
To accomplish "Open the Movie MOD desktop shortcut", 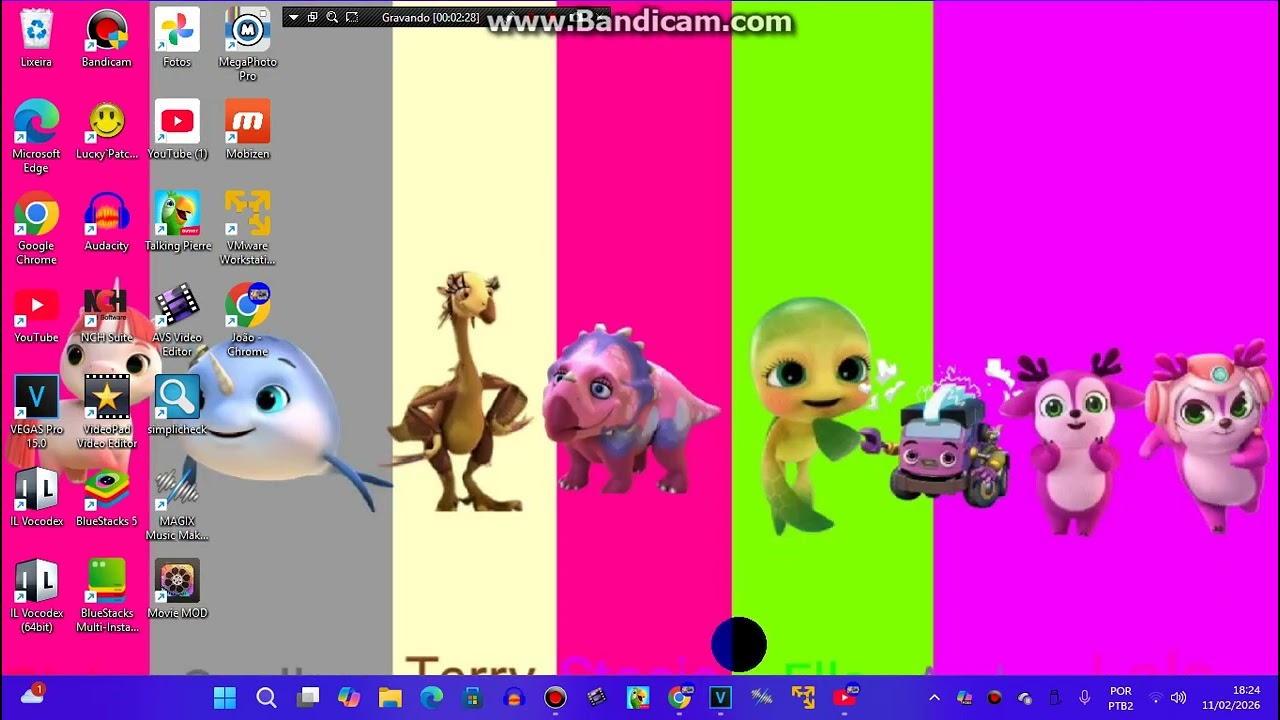I will pos(177,591).
